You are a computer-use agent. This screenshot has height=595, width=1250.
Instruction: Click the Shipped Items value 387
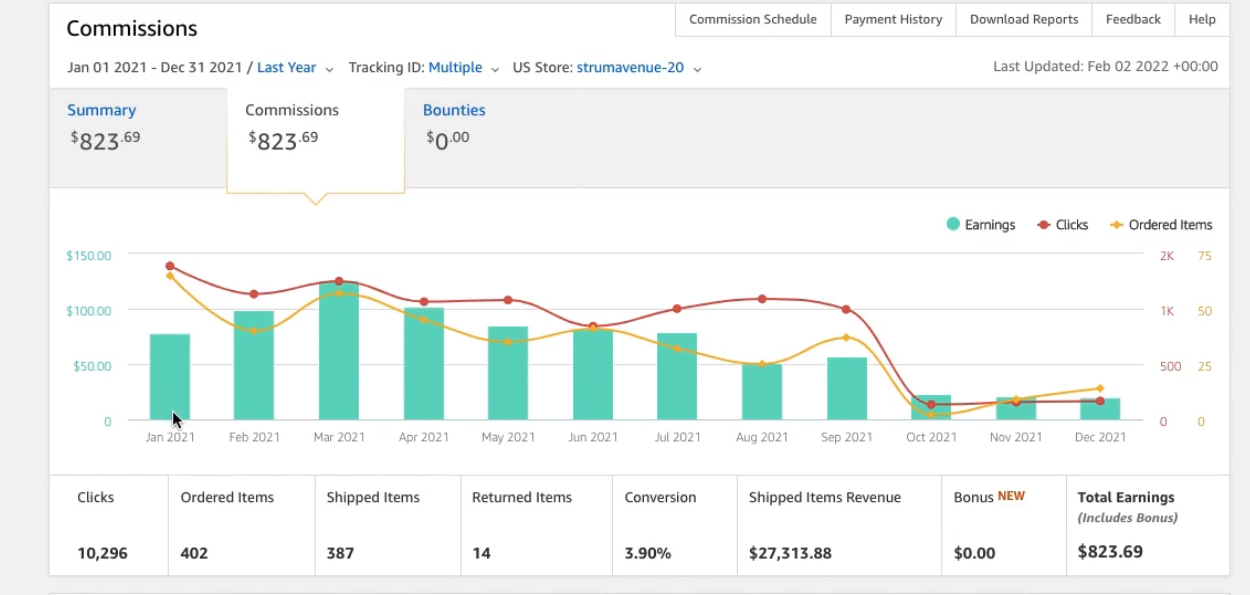coord(340,553)
